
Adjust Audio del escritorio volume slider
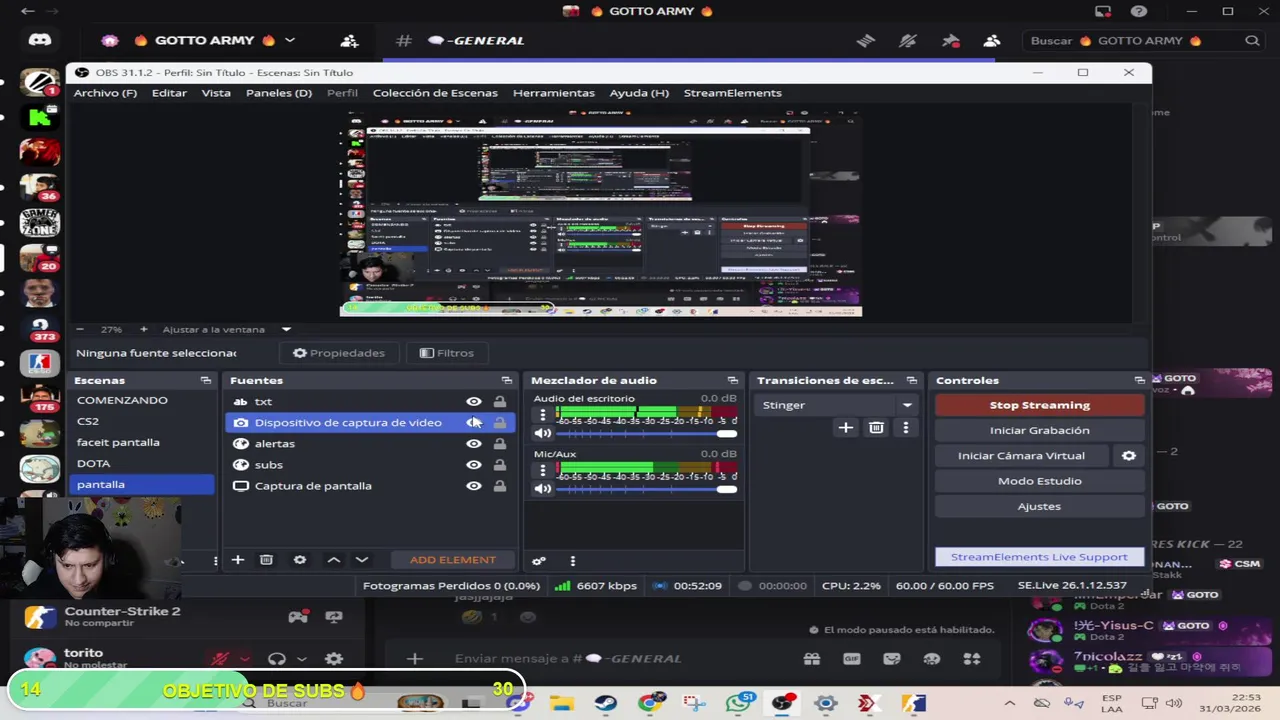[647, 433]
